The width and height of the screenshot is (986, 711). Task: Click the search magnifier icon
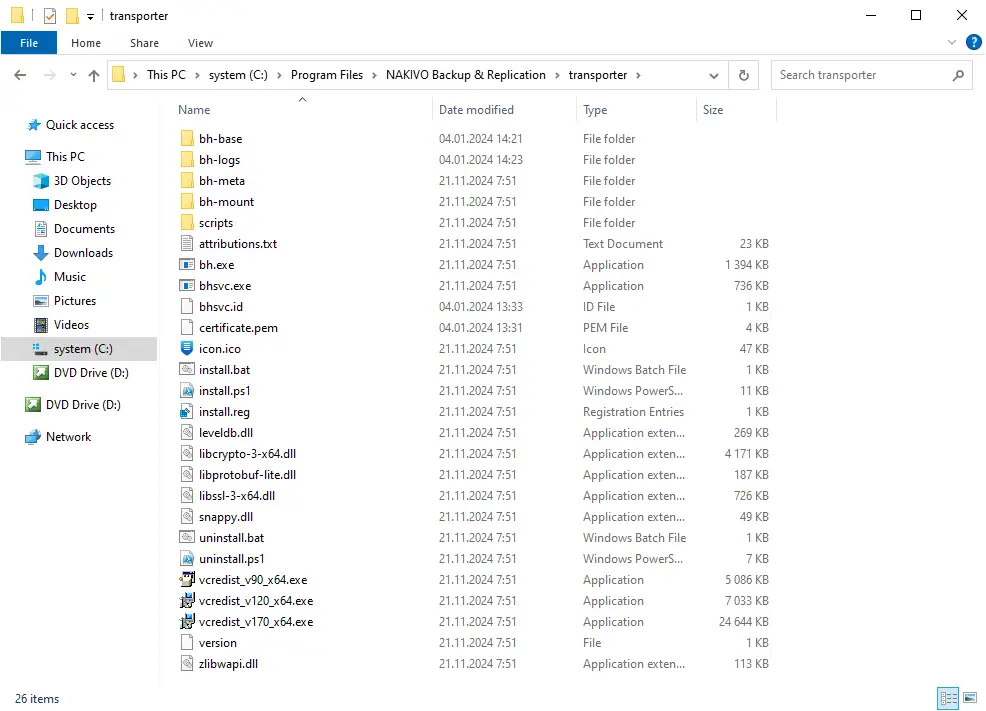[x=958, y=75]
